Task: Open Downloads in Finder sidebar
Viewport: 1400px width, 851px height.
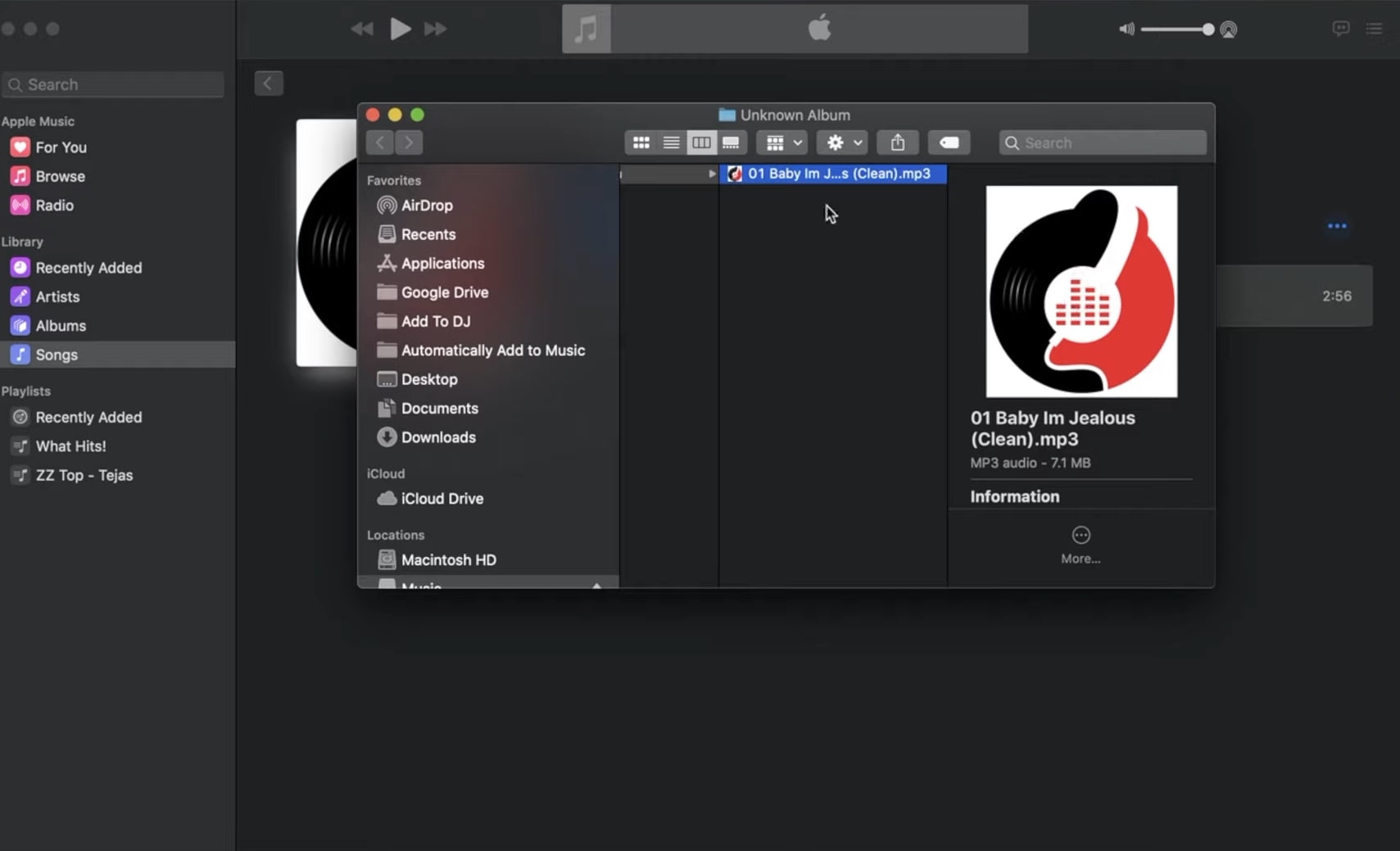Action: [426, 437]
